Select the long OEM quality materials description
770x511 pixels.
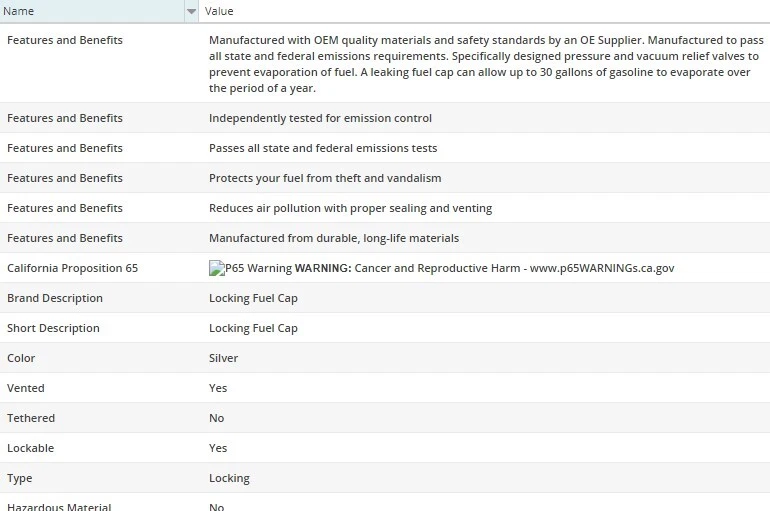tap(485, 64)
